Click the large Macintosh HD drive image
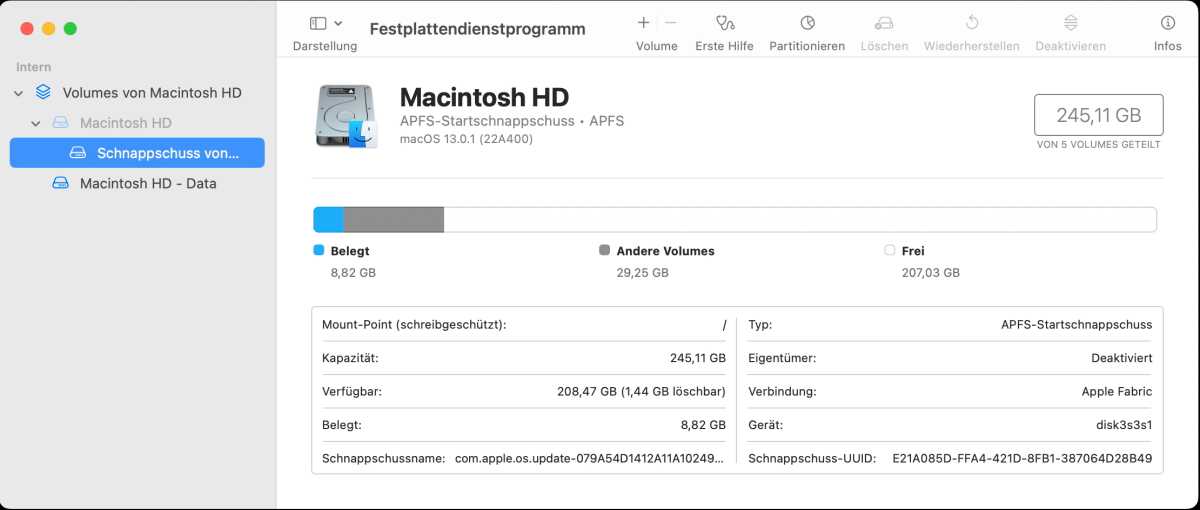The image size is (1200, 510). coord(347,115)
